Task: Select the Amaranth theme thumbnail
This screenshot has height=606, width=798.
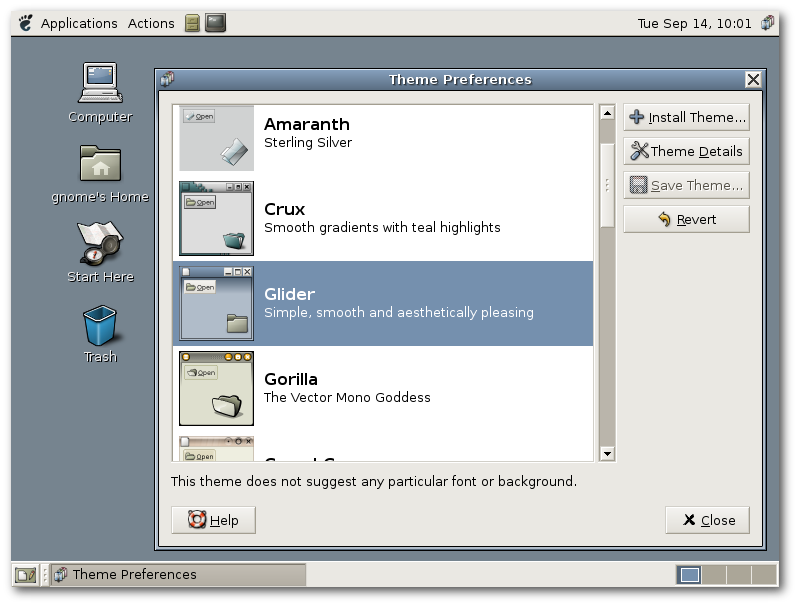Action: (x=216, y=138)
